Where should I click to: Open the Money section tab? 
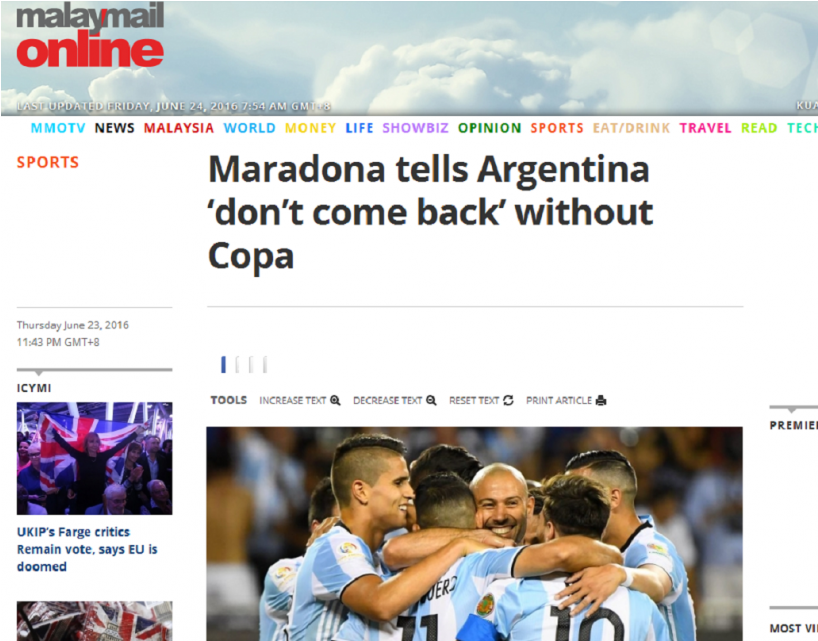310,128
